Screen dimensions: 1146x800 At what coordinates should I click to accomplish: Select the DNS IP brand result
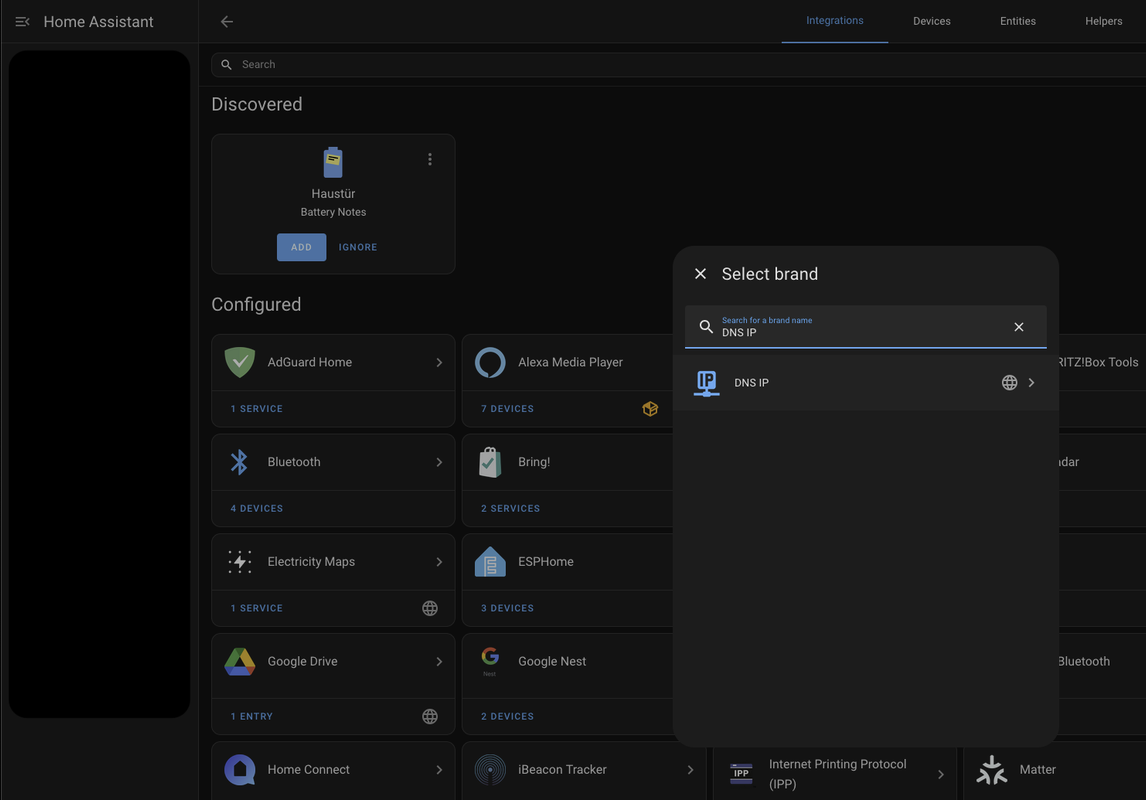pos(865,383)
